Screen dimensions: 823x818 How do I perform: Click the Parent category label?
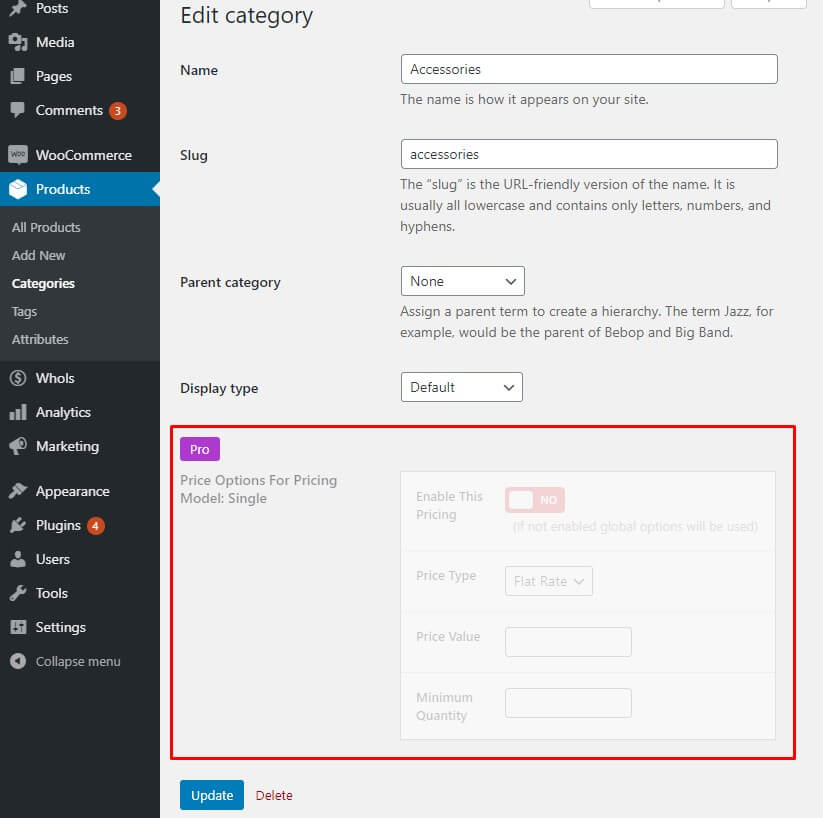(x=230, y=282)
